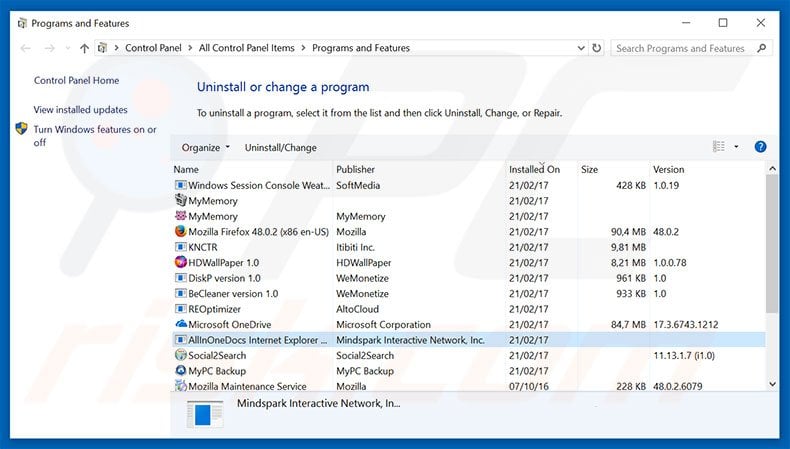790x449 pixels.
Task: Click the vertical scrollbar thumb
Action: [x=772, y=243]
